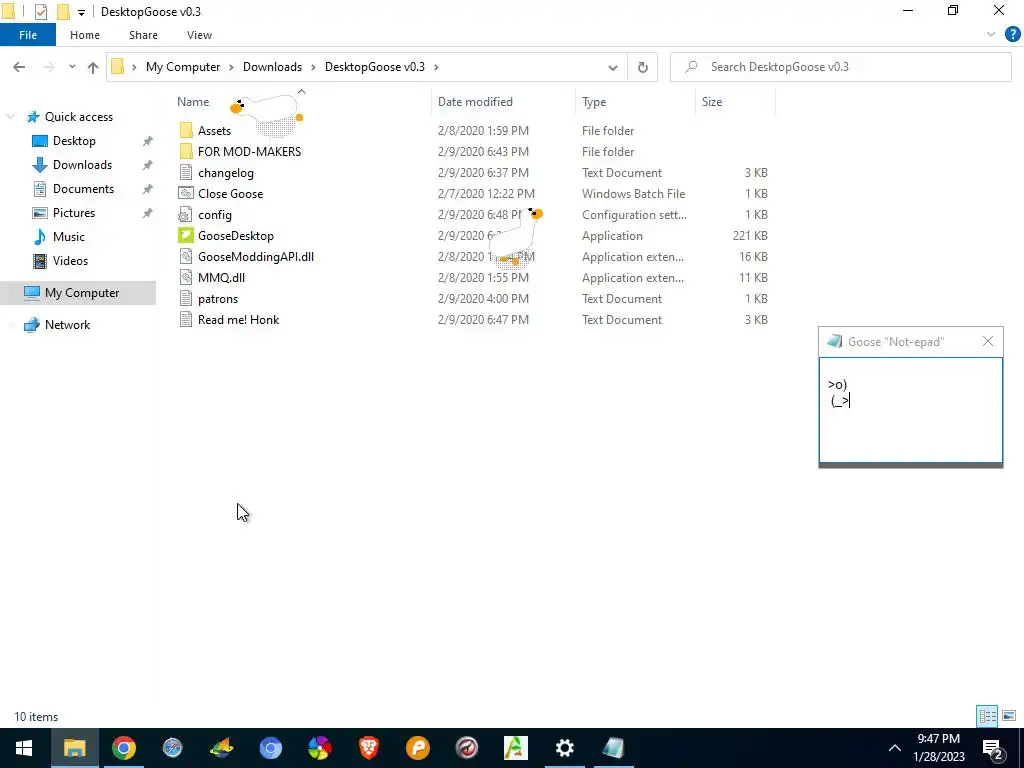Open recent locations dropdown arrow
Screen dimensions: 1024x768
click(x=72, y=67)
